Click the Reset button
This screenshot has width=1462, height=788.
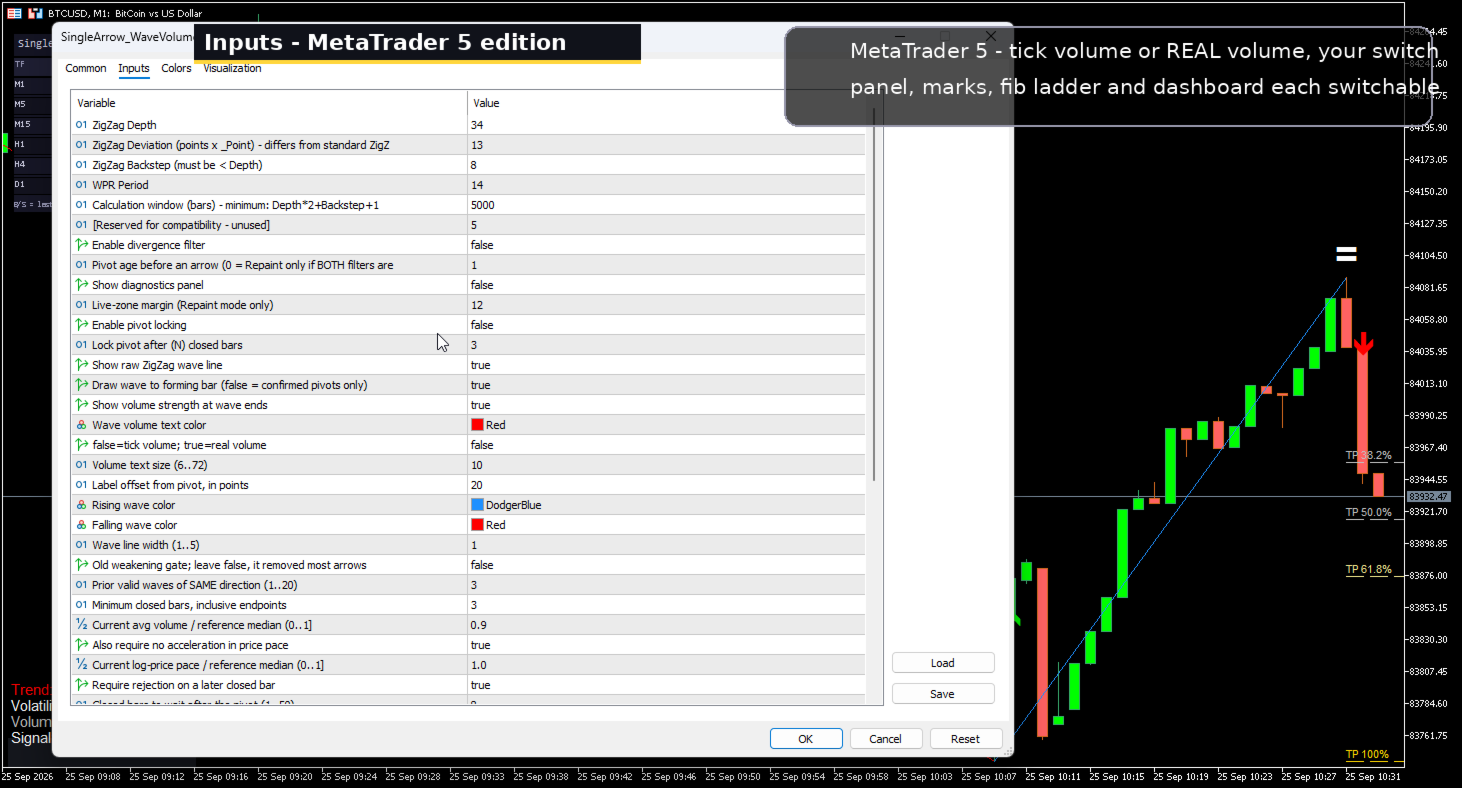coord(966,739)
